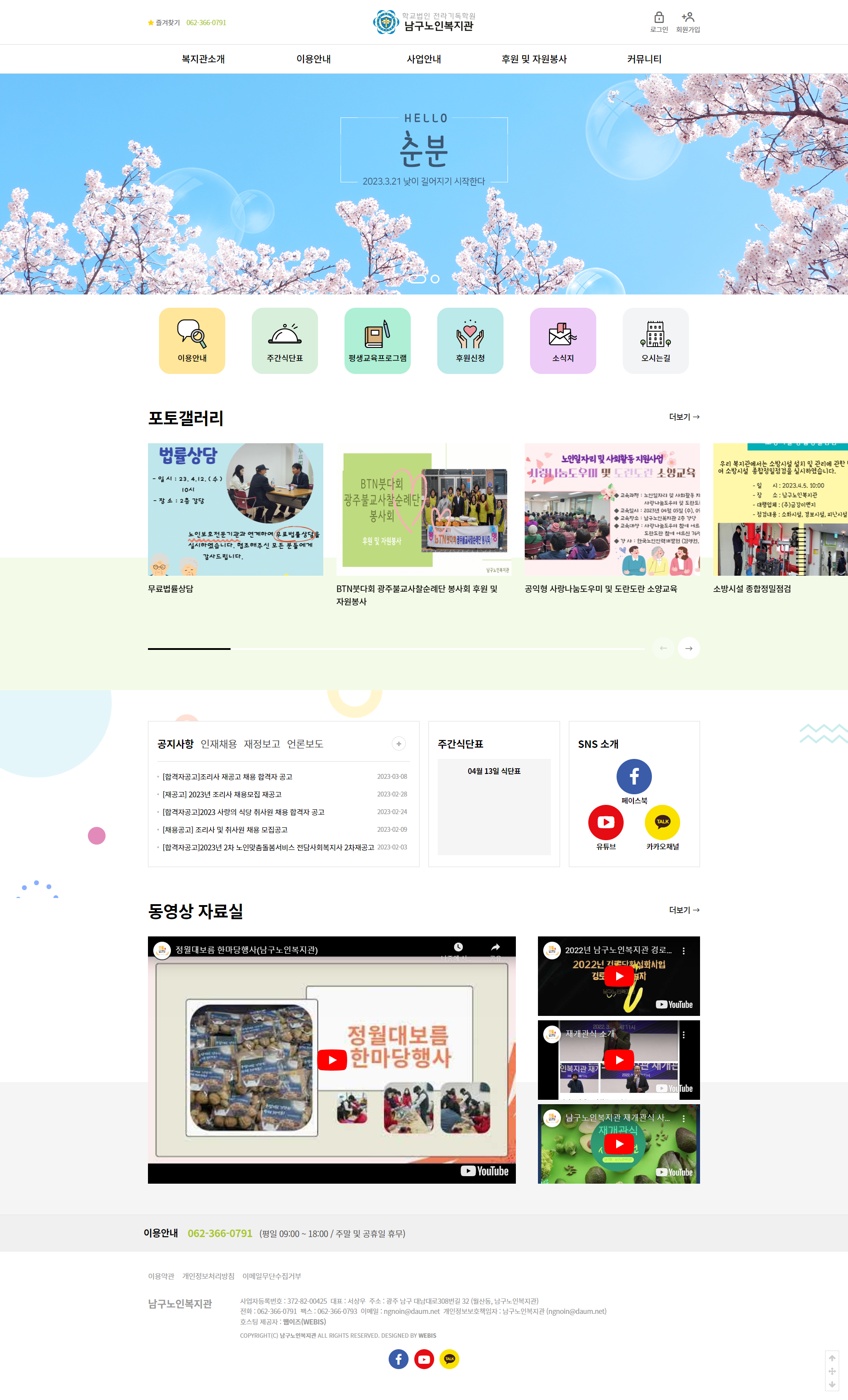Click the footer KakaoTalk icon

(450, 1359)
